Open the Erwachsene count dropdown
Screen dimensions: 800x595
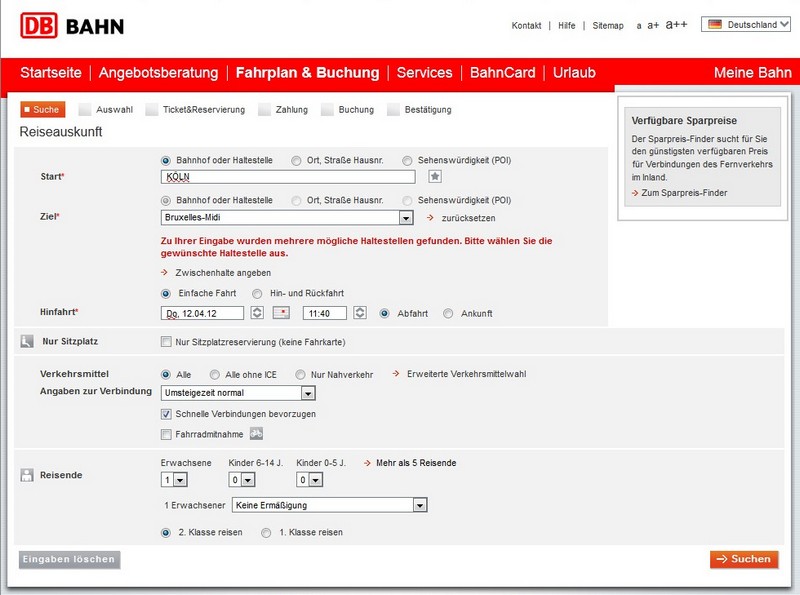tap(174, 480)
